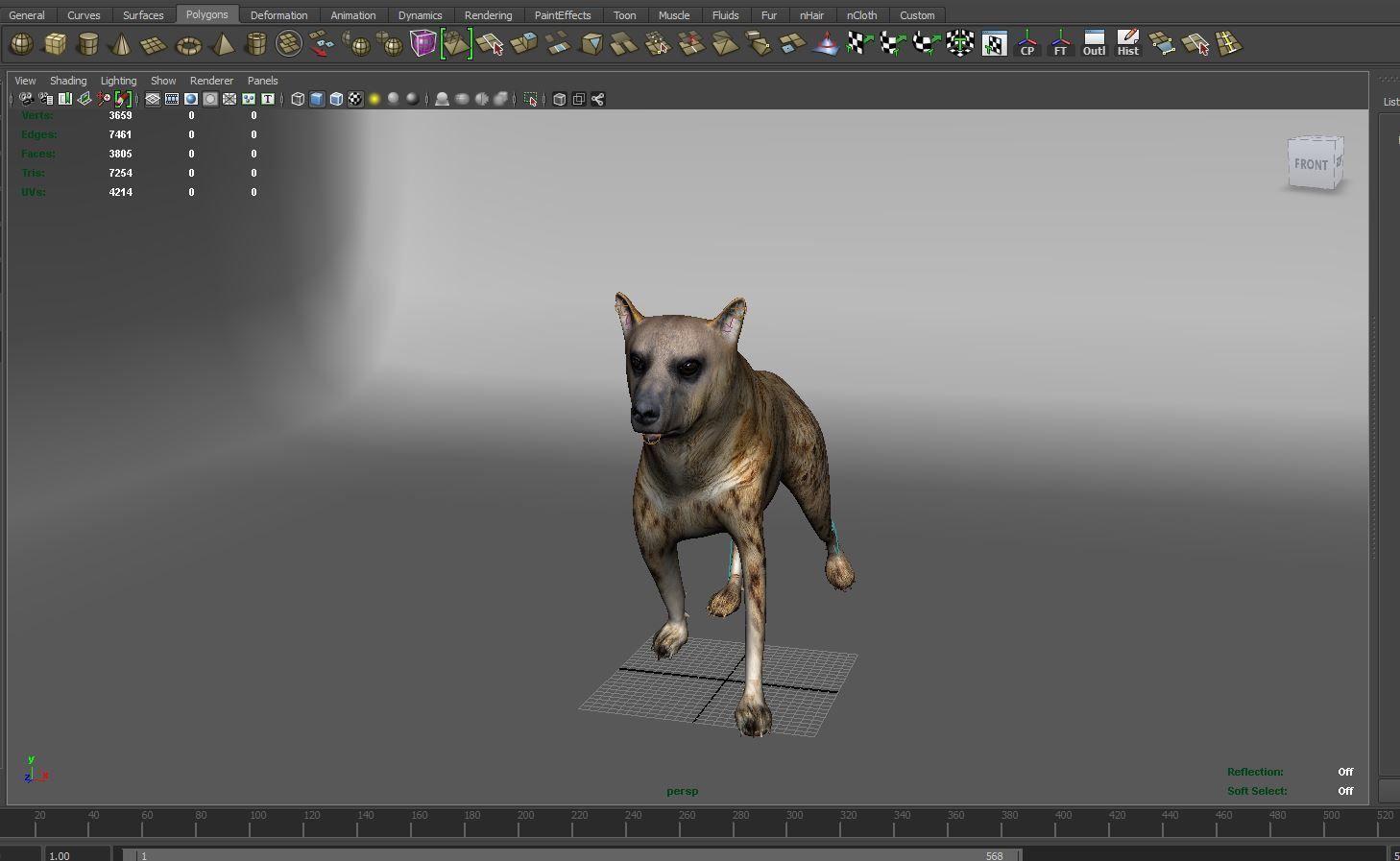Switch to the Curves shelf tab
The width and height of the screenshot is (1400, 861).
pyautogui.click(x=84, y=15)
